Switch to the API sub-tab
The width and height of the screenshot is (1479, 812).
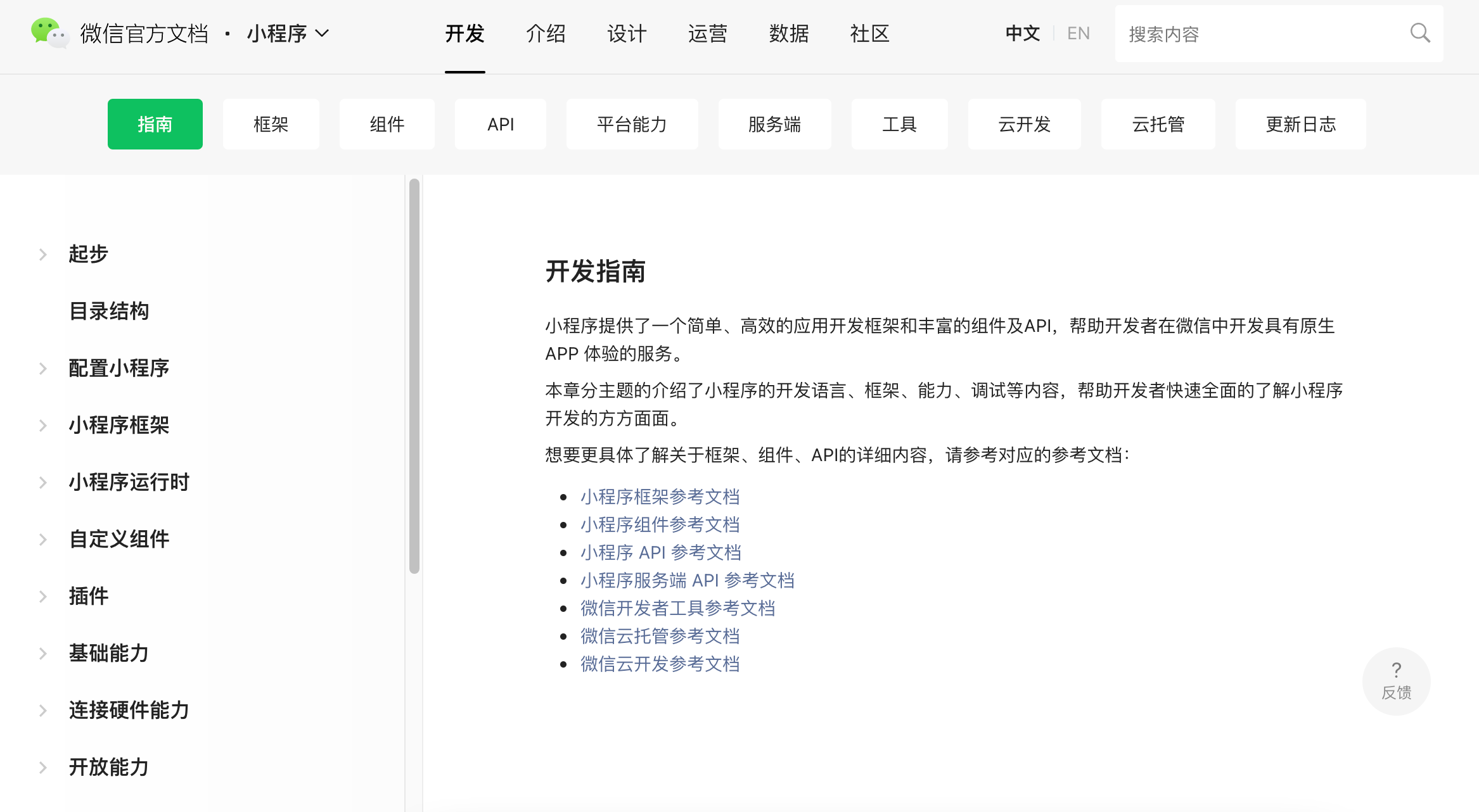(x=500, y=124)
